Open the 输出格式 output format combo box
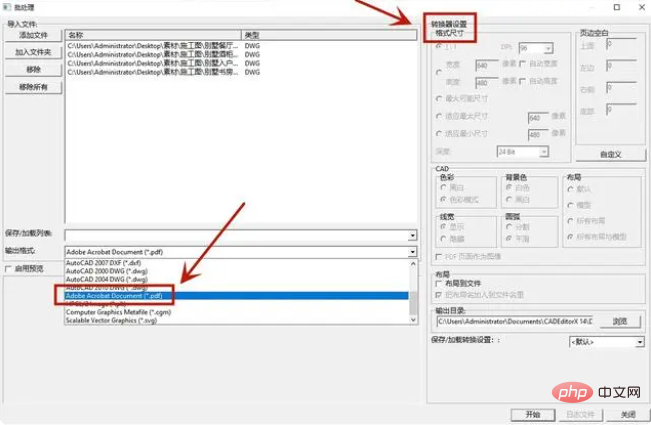This screenshot has height=425, width=651. [241, 252]
